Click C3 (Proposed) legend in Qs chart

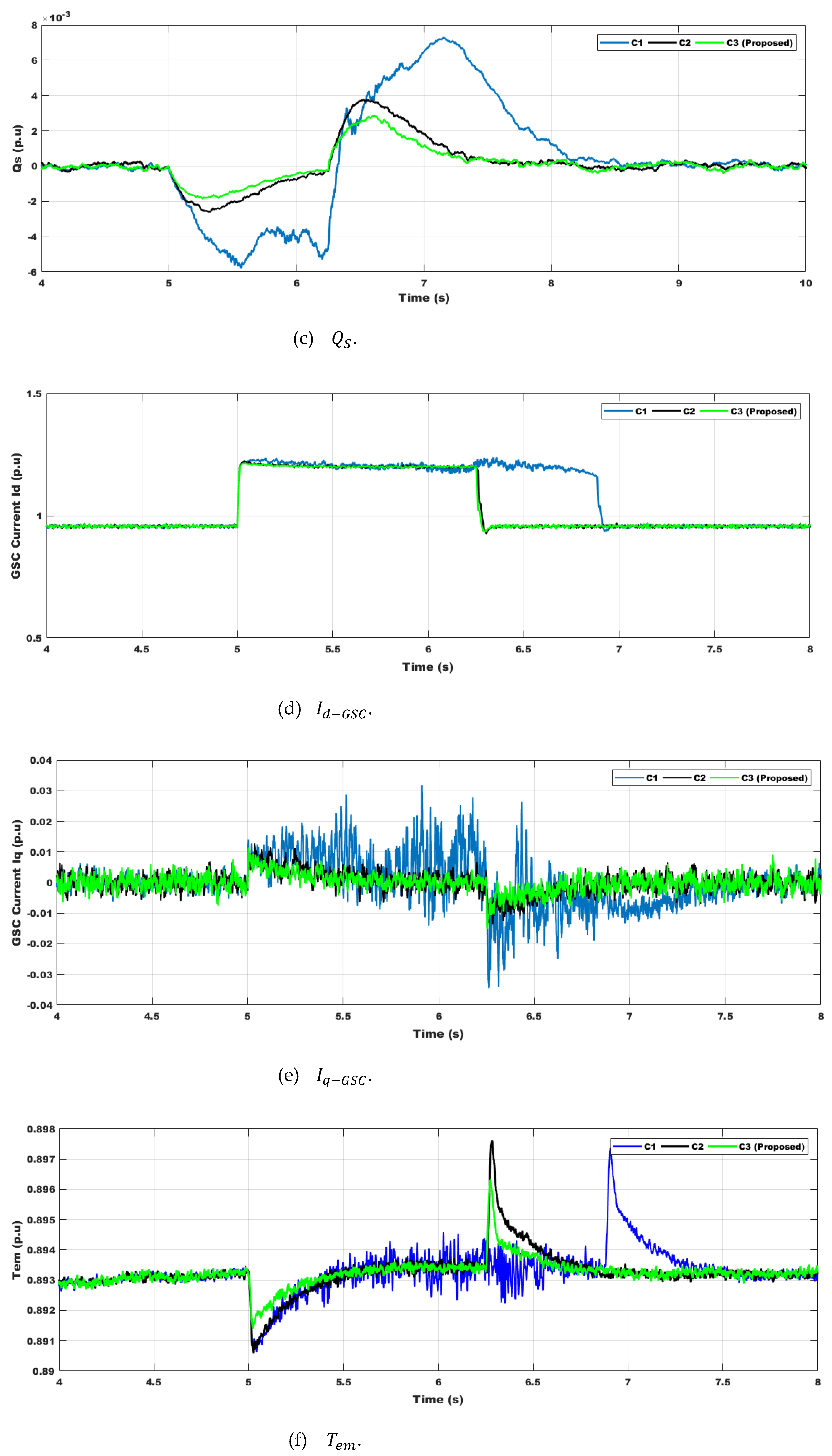click(x=759, y=43)
